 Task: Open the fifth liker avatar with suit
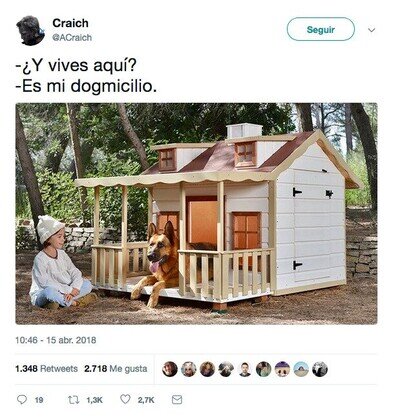(245, 369)
